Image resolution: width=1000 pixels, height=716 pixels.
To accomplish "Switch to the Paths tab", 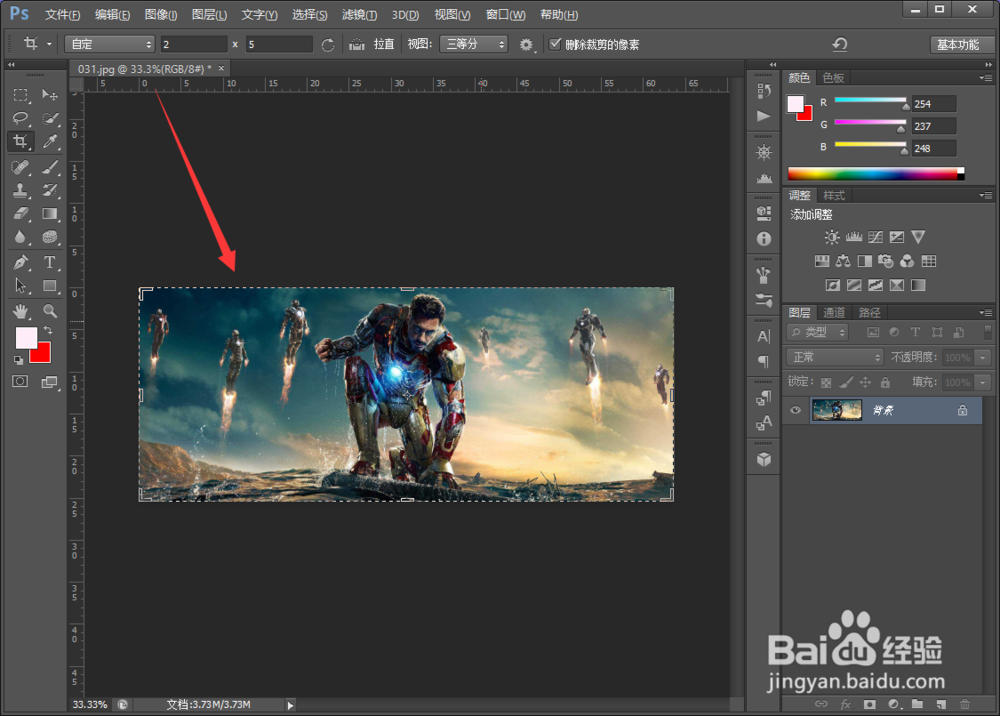I will (869, 312).
